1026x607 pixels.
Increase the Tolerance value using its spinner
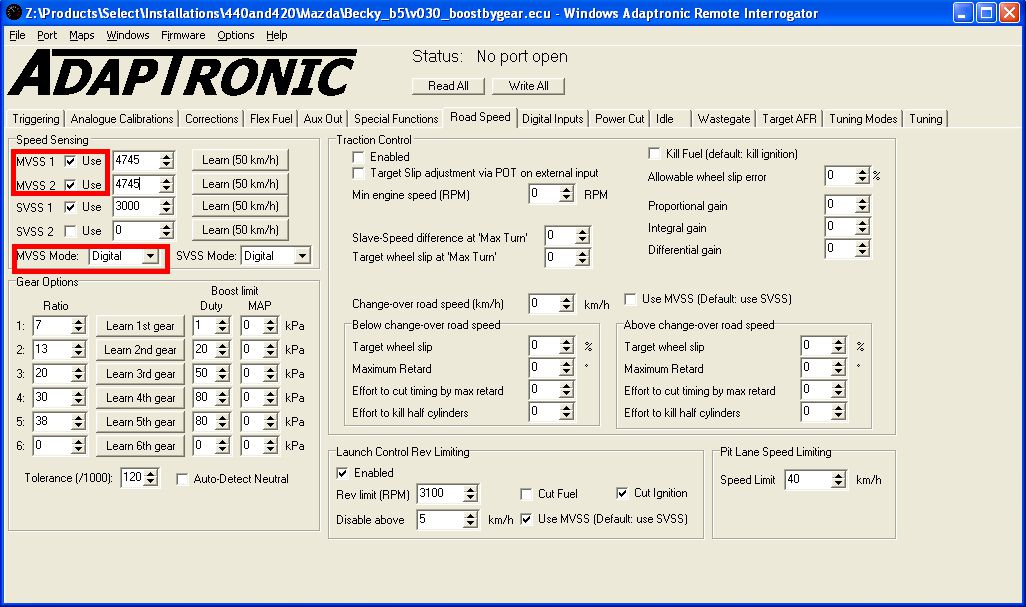point(150,473)
